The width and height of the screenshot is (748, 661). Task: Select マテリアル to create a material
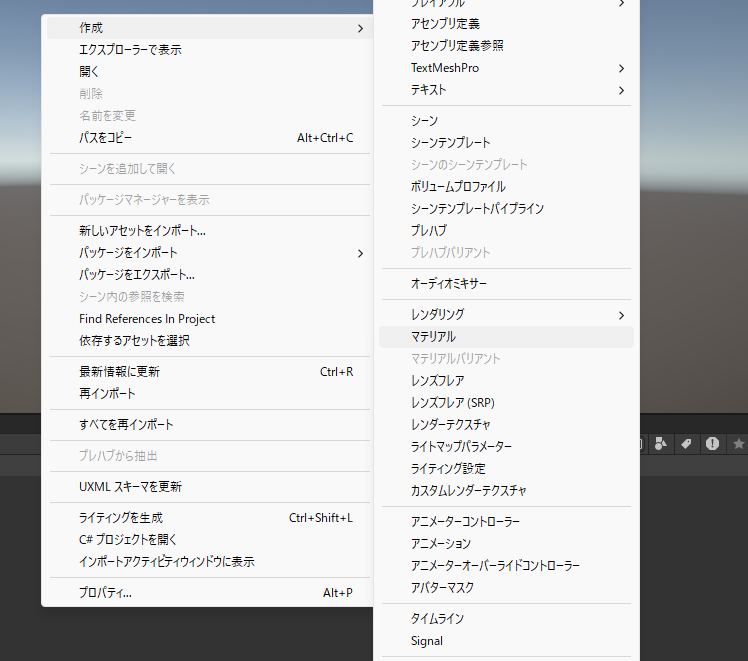click(x=433, y=337)
